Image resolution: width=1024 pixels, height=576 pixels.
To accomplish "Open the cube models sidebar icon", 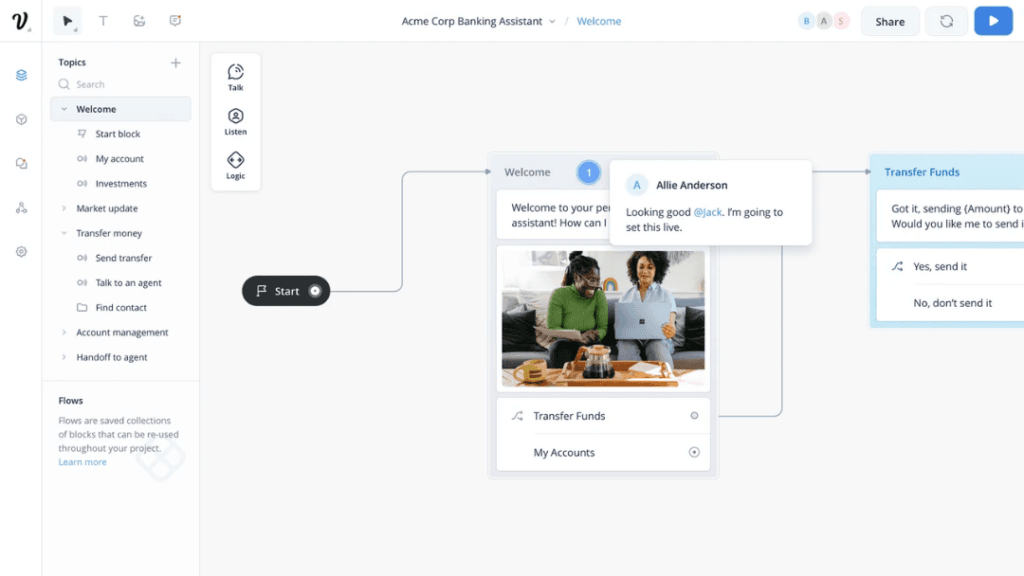I will pyautogui.click(x=22, y=120).
